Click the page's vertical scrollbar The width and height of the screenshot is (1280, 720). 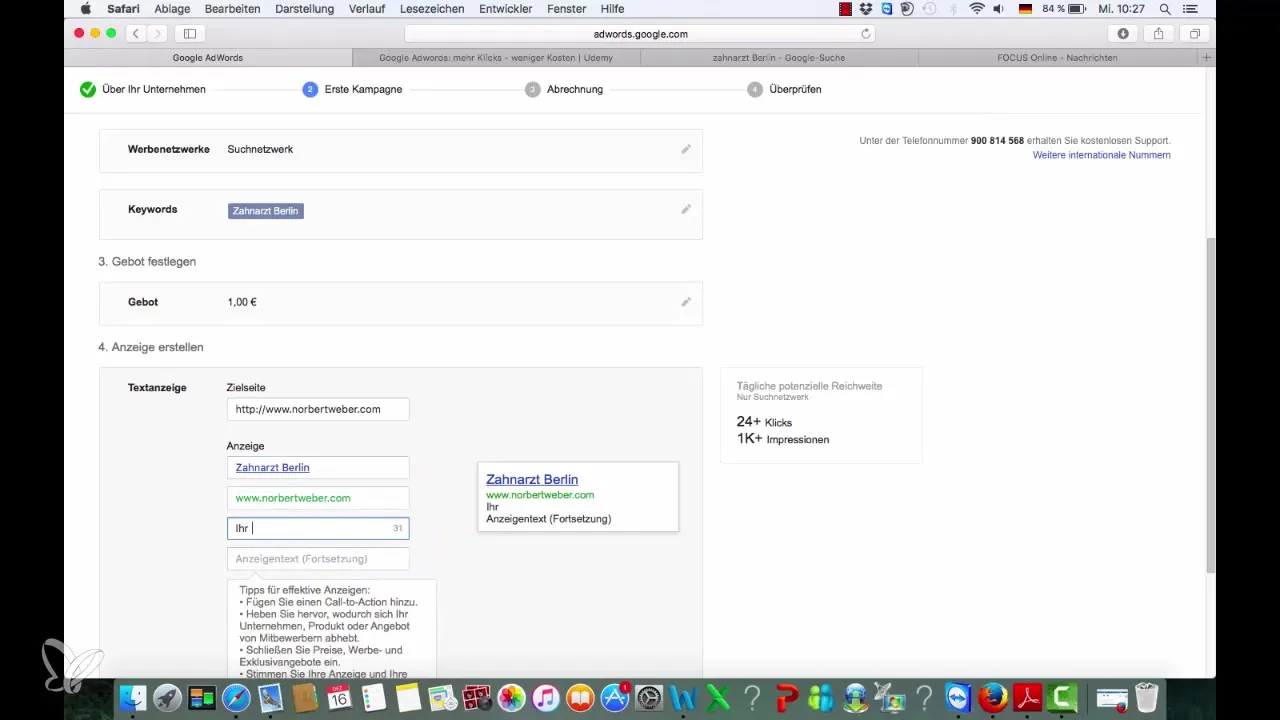tap(1210, 405)
